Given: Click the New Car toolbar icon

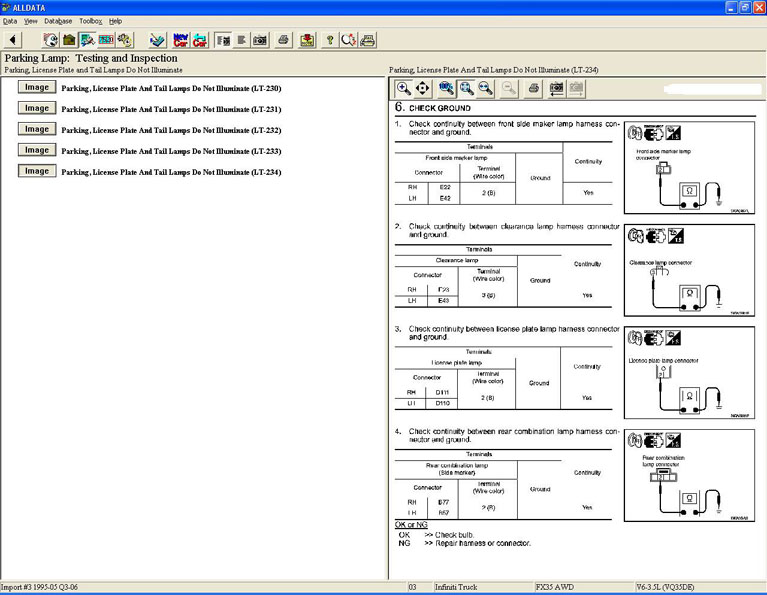Looking at the screenshot, I should (180, 40).
